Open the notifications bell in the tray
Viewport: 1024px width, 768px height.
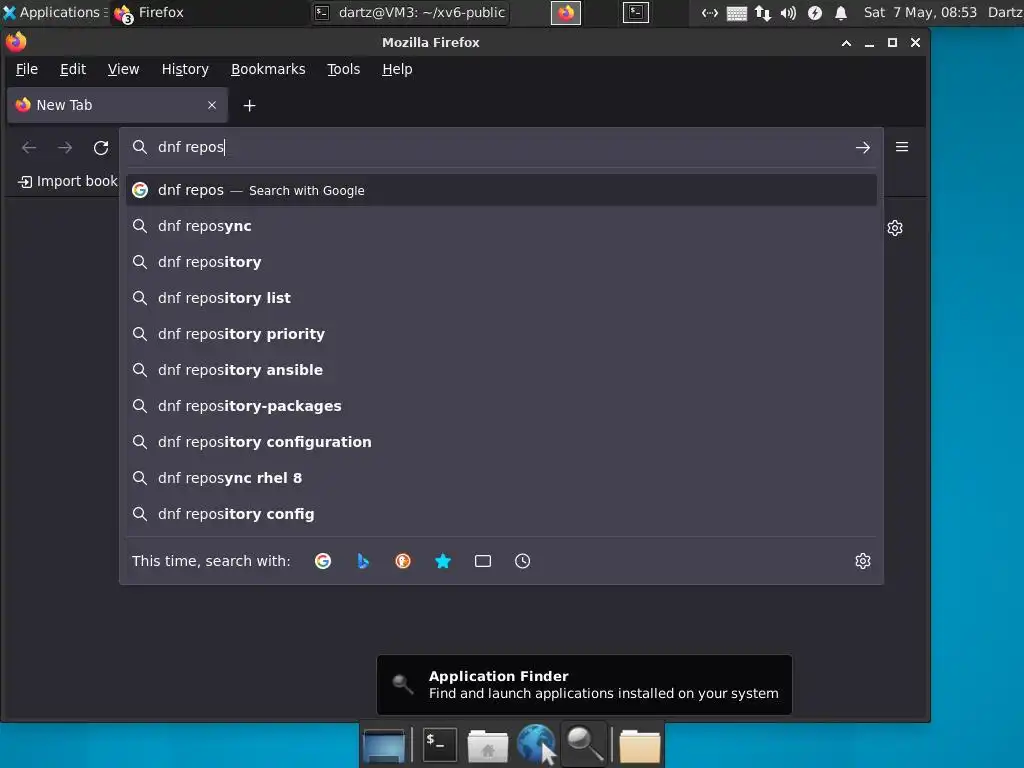[x=841, y=12]
